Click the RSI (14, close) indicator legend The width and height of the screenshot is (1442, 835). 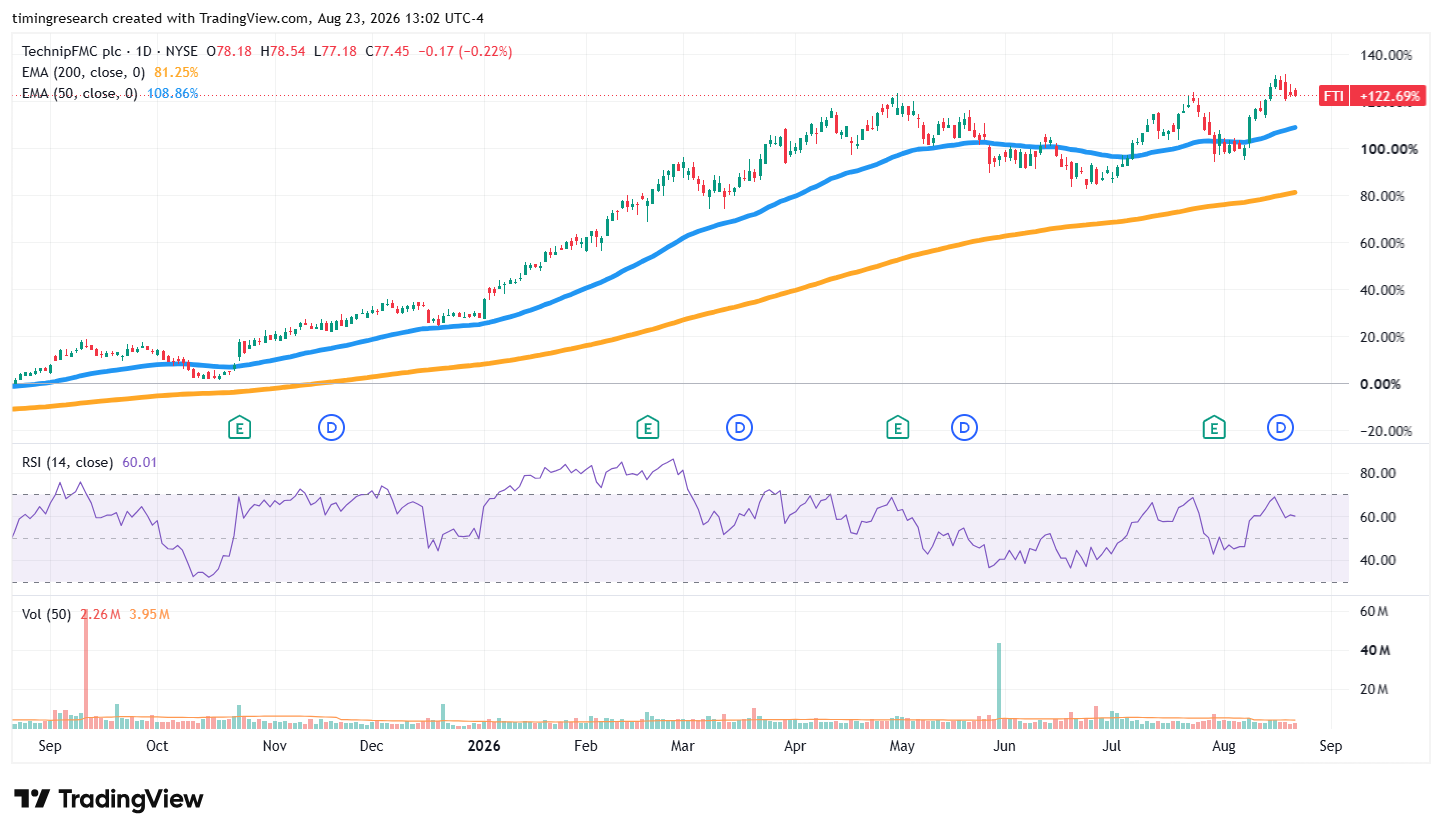68,462
